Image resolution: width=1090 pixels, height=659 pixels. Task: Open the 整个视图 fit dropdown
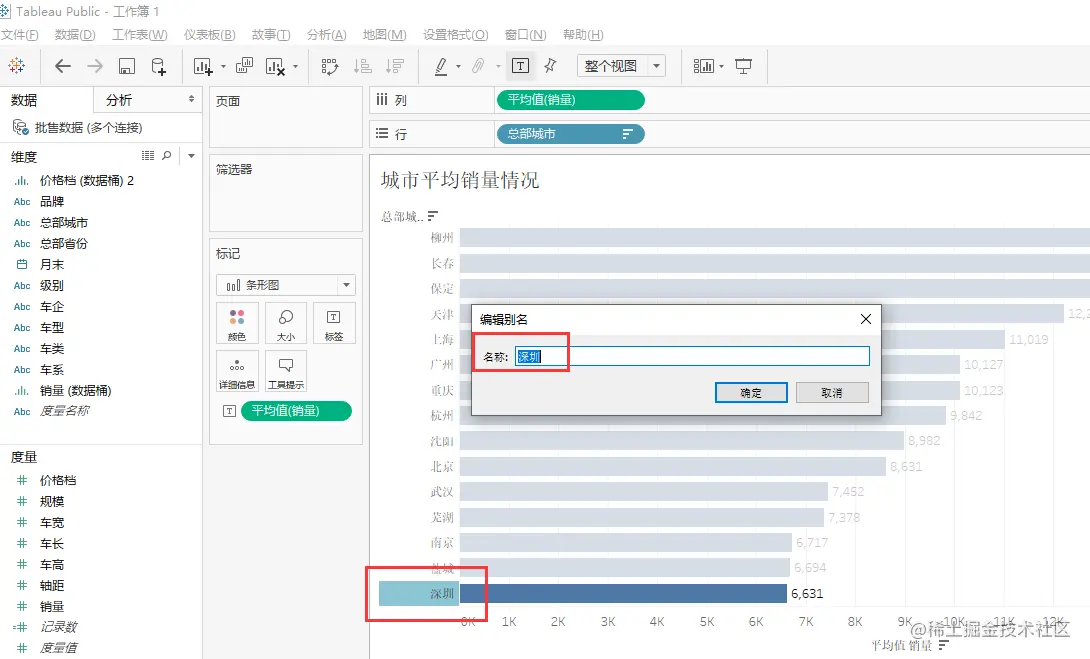coord(656,66)
